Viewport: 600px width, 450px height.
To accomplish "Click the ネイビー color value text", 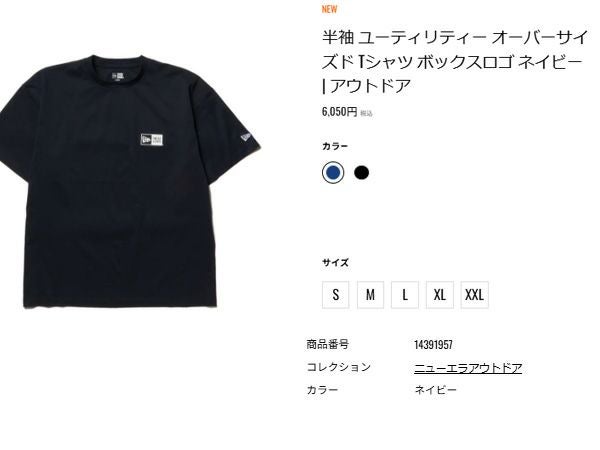I will pyautogui.click(x=435, y=390).
